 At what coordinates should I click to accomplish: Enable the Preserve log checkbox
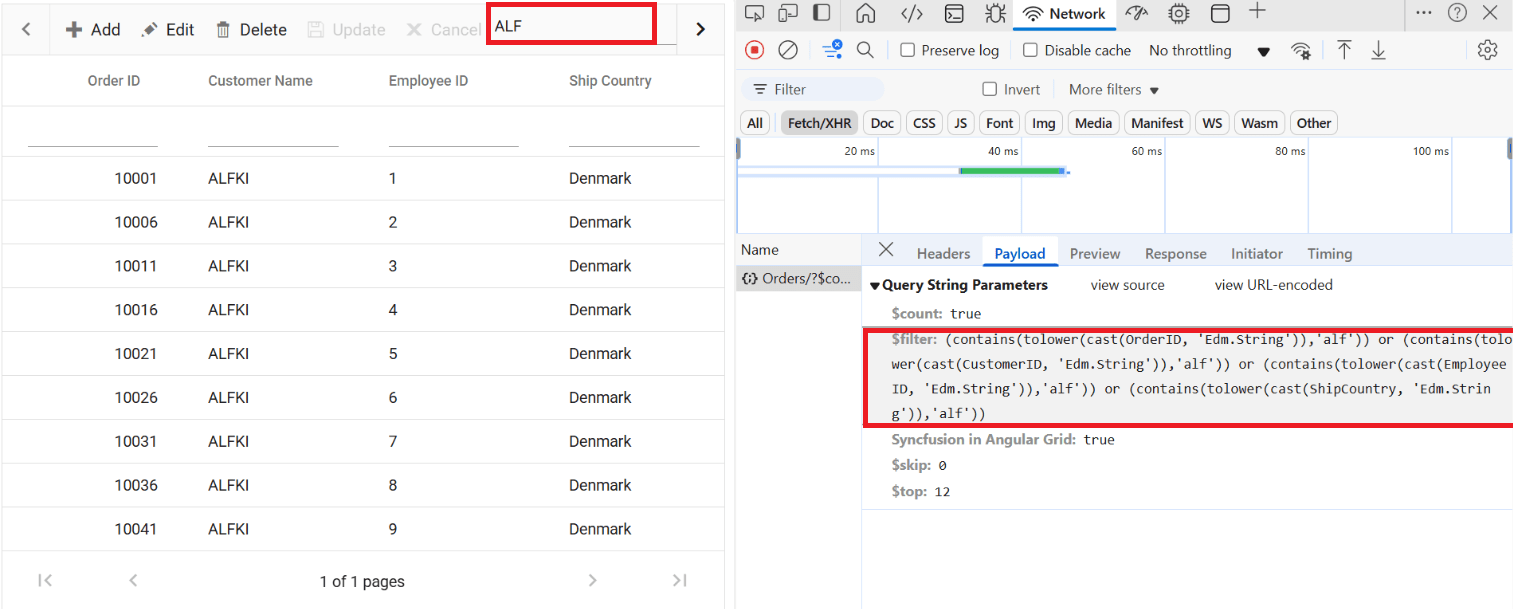(908, 50)
